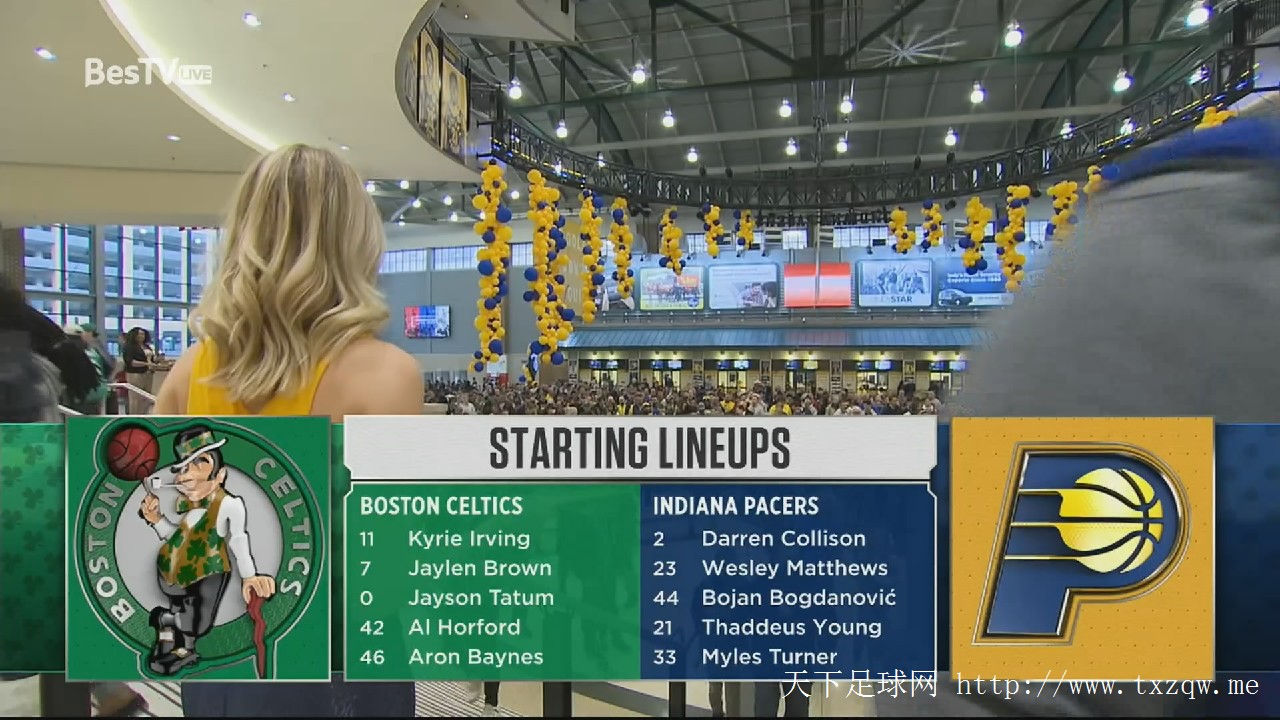Click the Boston Celtics leprechaun logo
The height and width of the screenshot is (720, 1280).
pos(198,548)
